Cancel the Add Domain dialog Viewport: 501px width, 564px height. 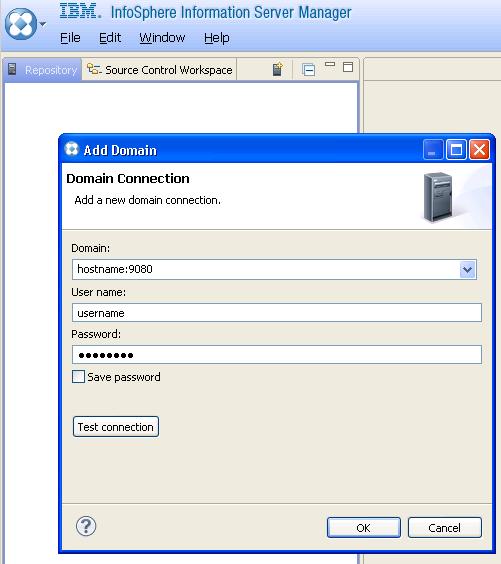point(445,528)
